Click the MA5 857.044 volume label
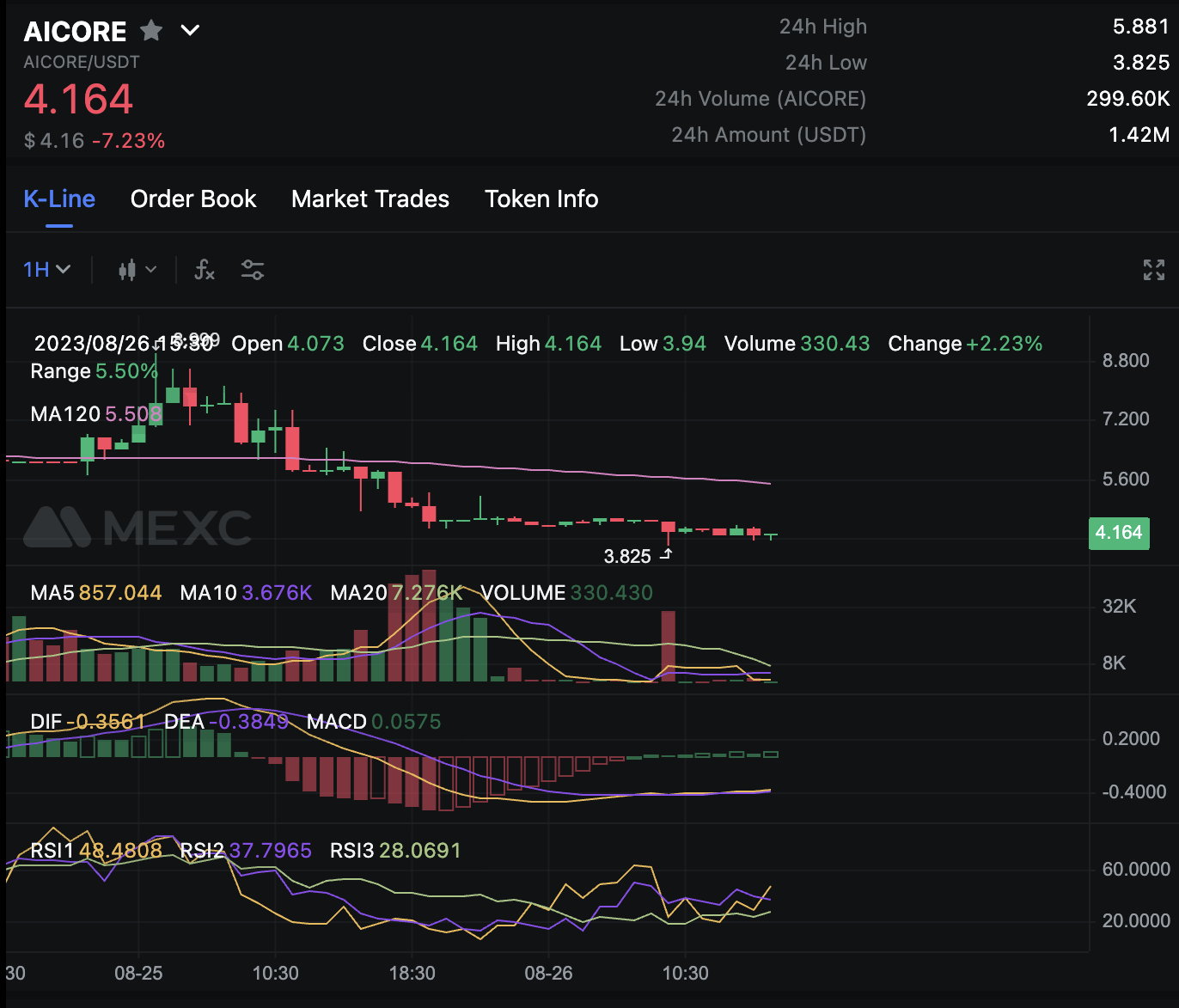This screenshot has height=1008, width=1179. [x=96, y=593]
